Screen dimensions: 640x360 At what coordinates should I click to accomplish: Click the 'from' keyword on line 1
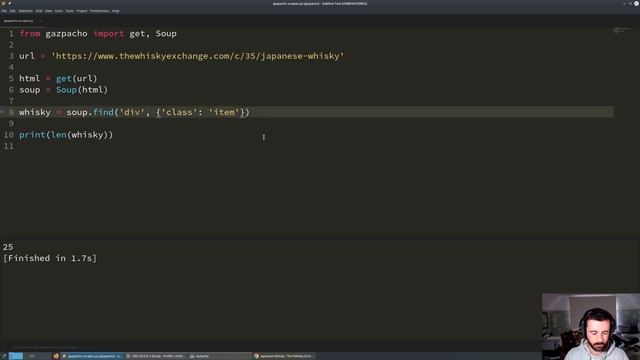pos(30,33)
